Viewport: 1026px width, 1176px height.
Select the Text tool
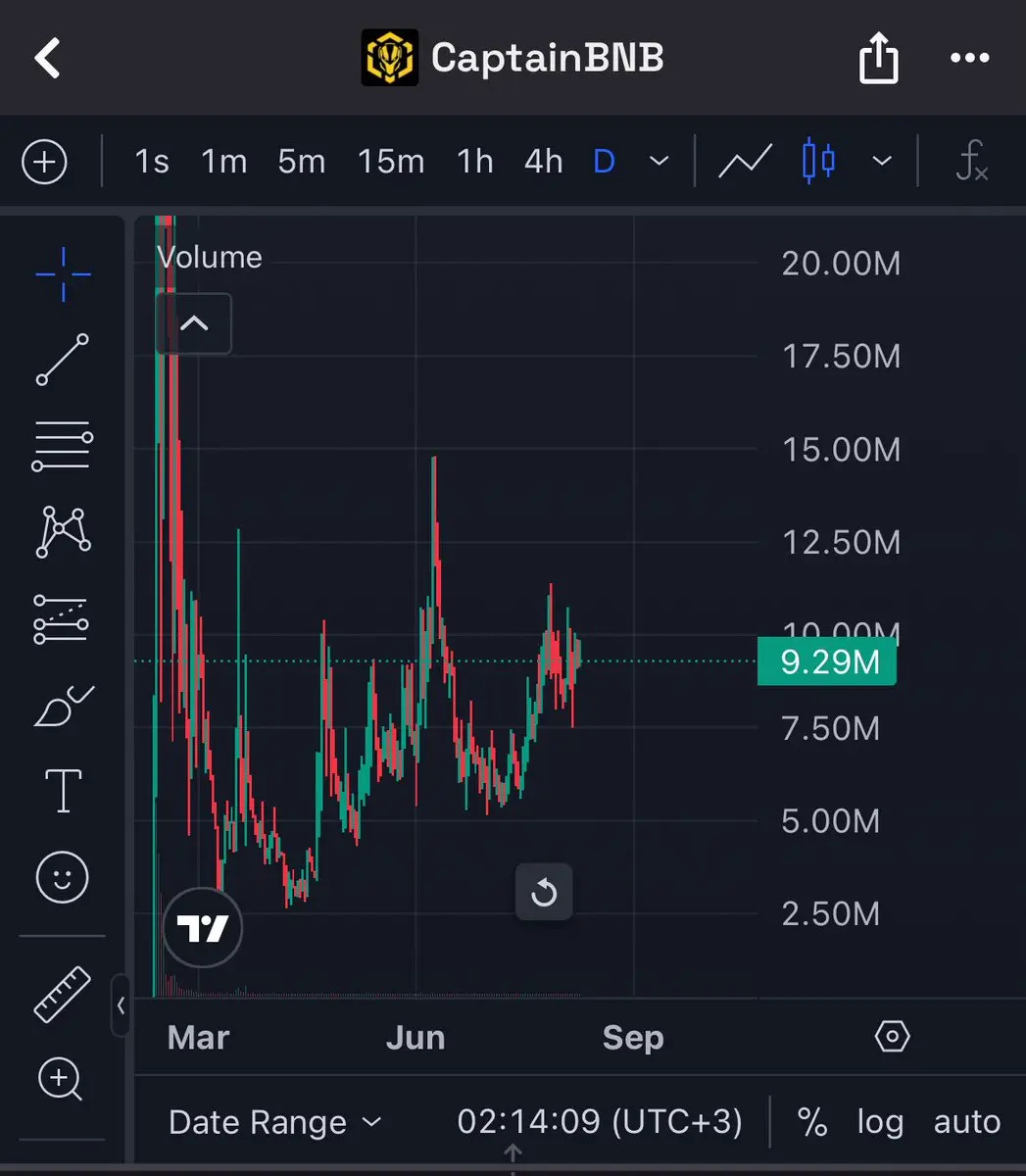pyautogui.click(x=64, y=791)
